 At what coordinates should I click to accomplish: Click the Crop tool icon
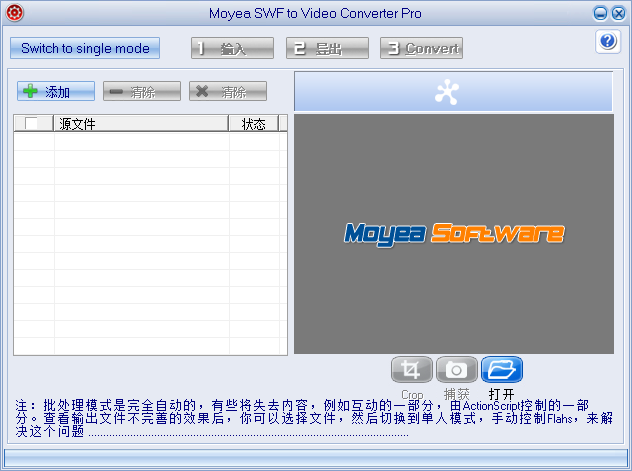click(412, 369)
